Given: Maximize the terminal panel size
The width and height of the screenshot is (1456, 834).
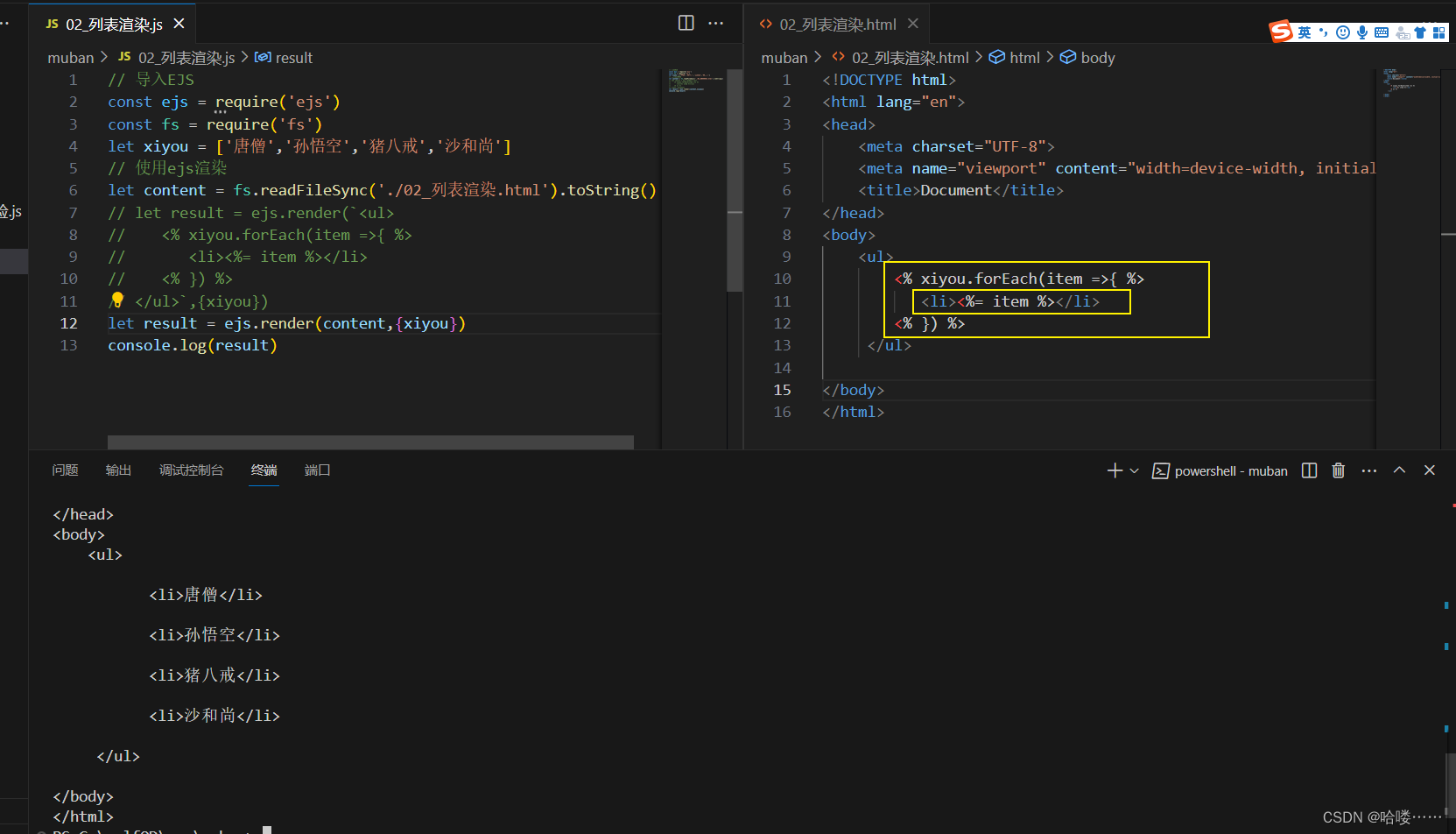Looking at the screenshot, I should click(1399, 470).
